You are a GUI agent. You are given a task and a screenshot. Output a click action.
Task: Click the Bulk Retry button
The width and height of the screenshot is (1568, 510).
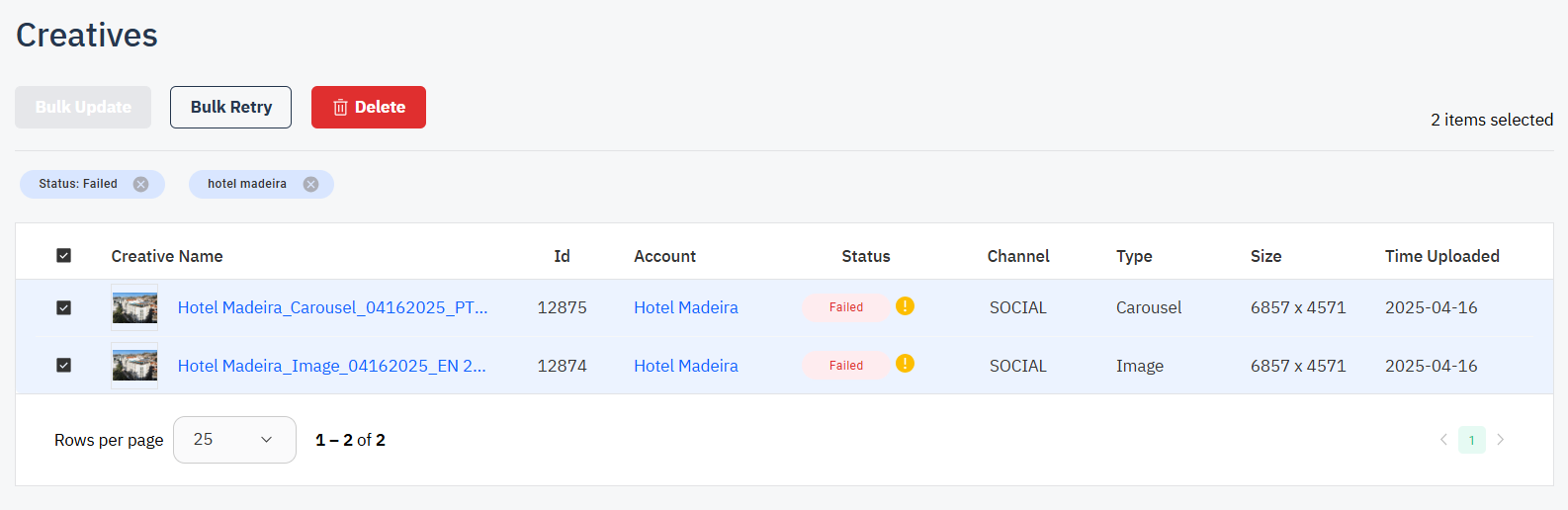230,107
